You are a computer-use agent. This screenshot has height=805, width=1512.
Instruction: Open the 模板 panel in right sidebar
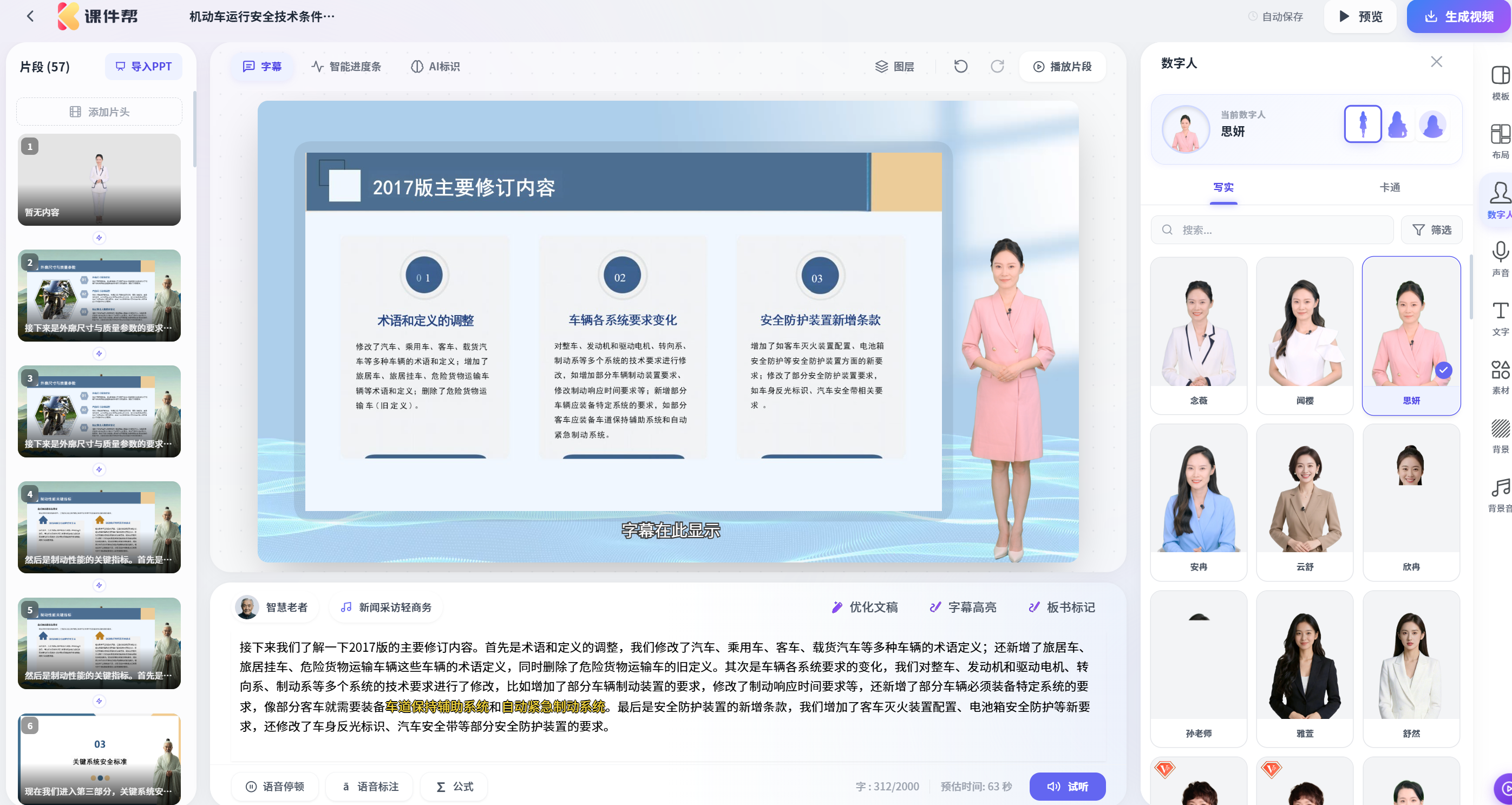[x=1500, y=83]
